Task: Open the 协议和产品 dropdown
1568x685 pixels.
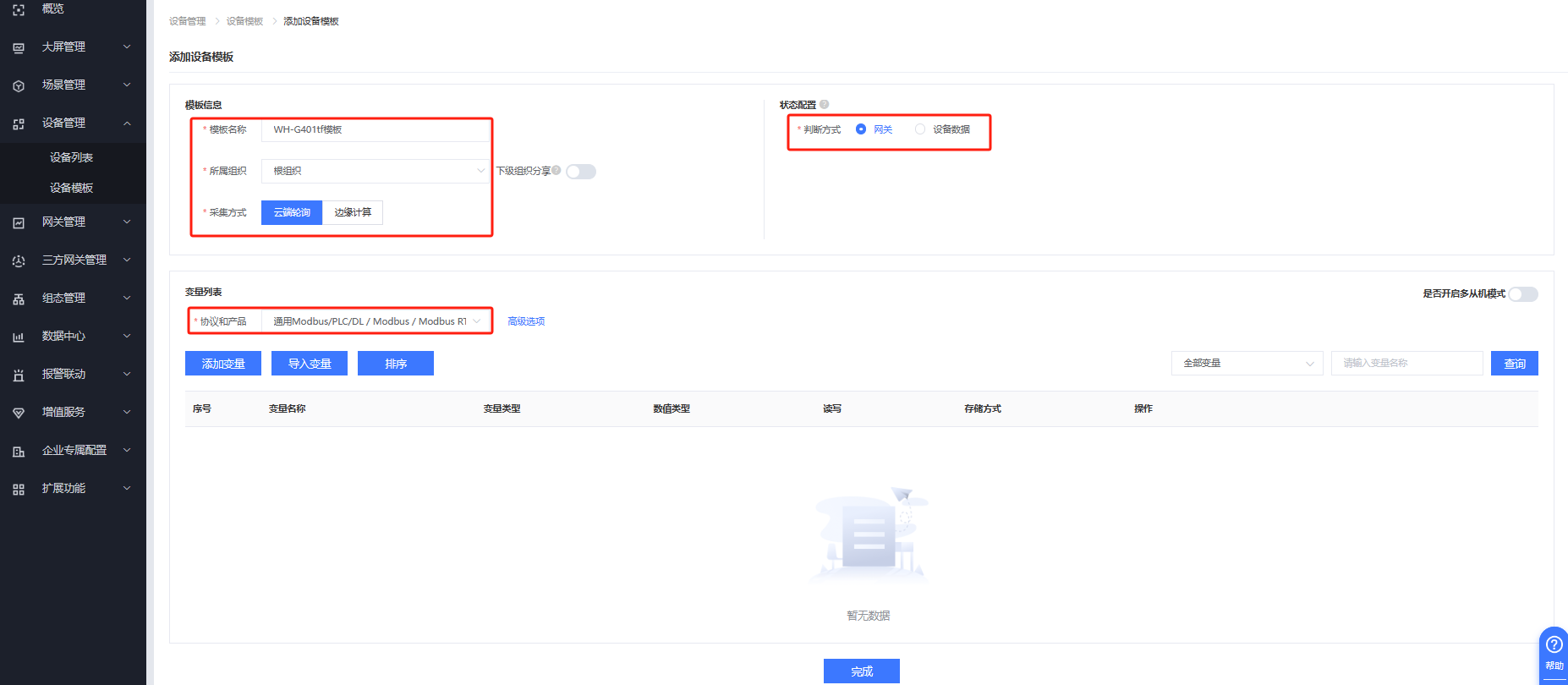Action: coord(375,321)
